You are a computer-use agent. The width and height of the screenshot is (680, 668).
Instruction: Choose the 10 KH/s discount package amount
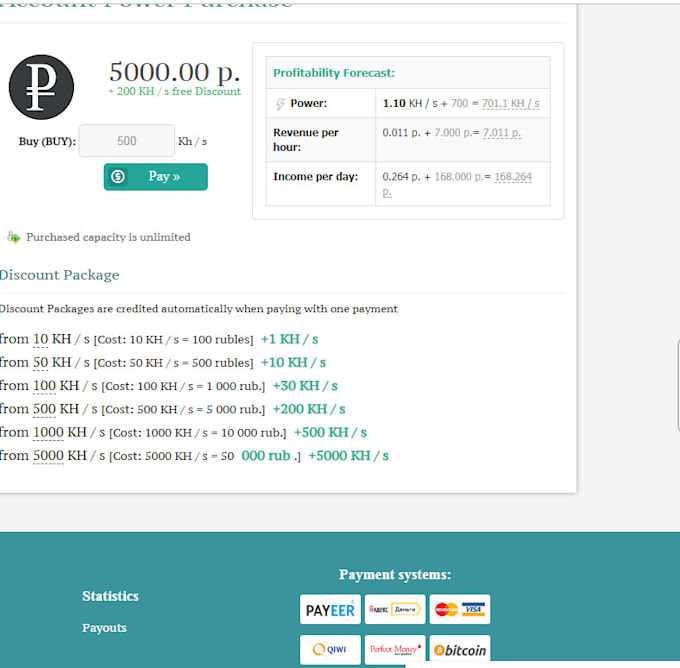(40, 339)
